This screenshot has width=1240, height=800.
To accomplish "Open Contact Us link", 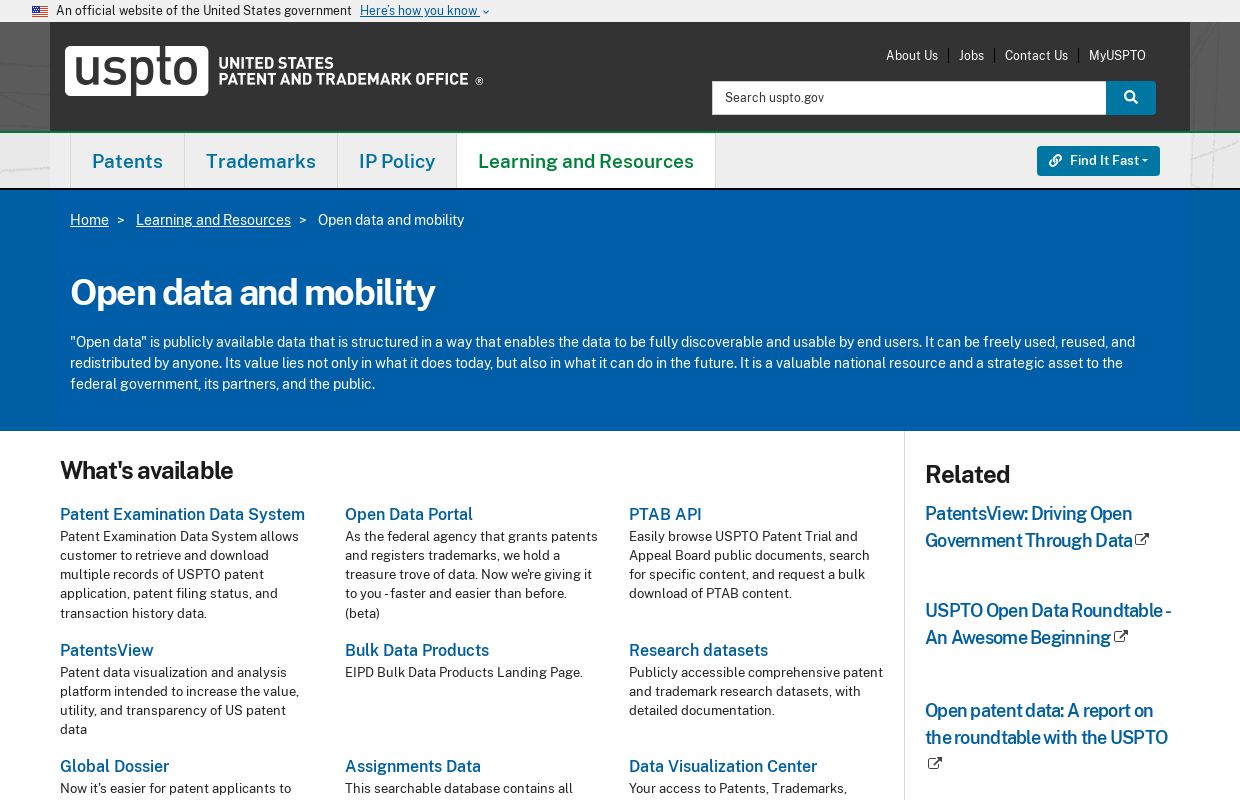I will click(1036, 56).
